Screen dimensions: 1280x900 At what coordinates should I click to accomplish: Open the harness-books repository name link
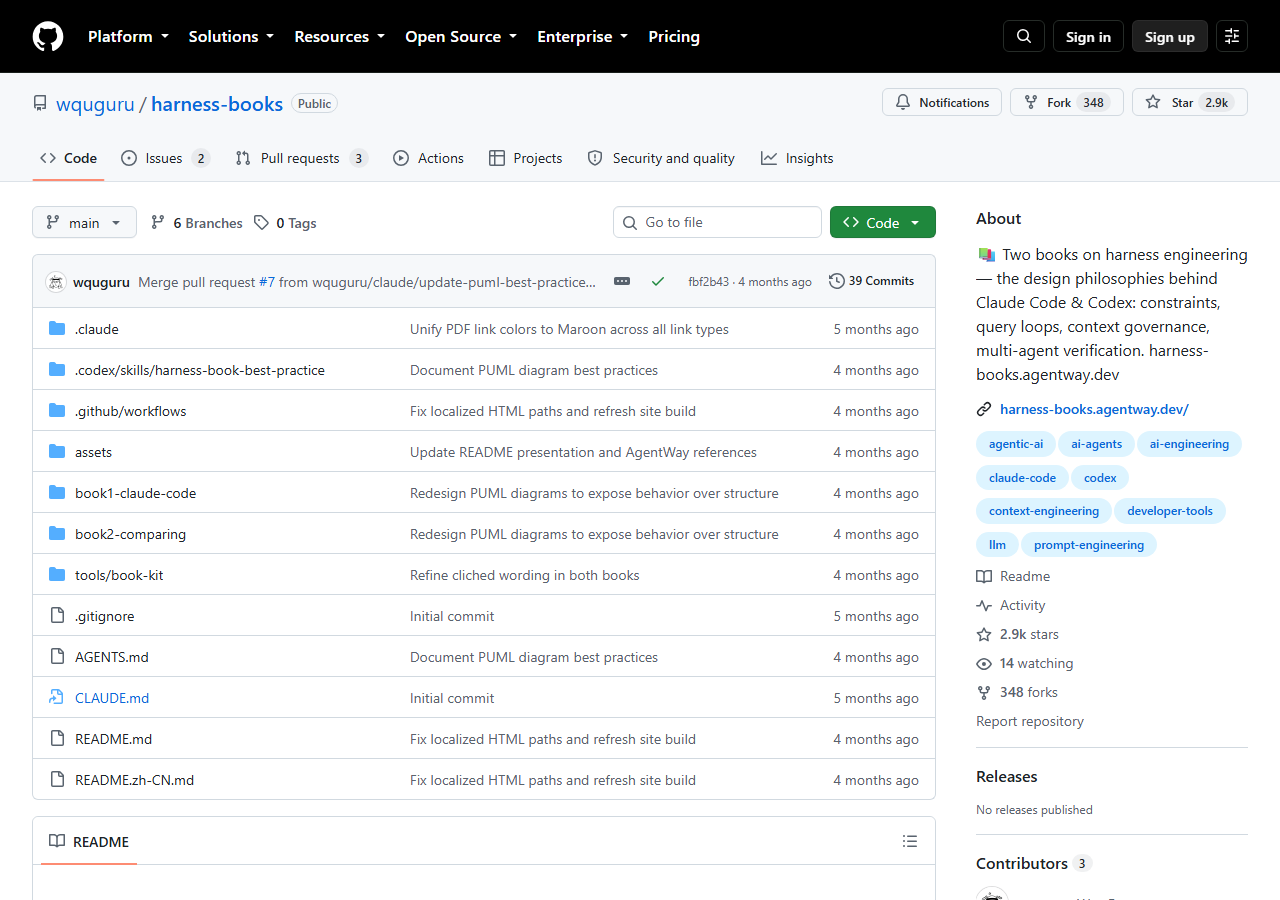(x=217, y=104)
